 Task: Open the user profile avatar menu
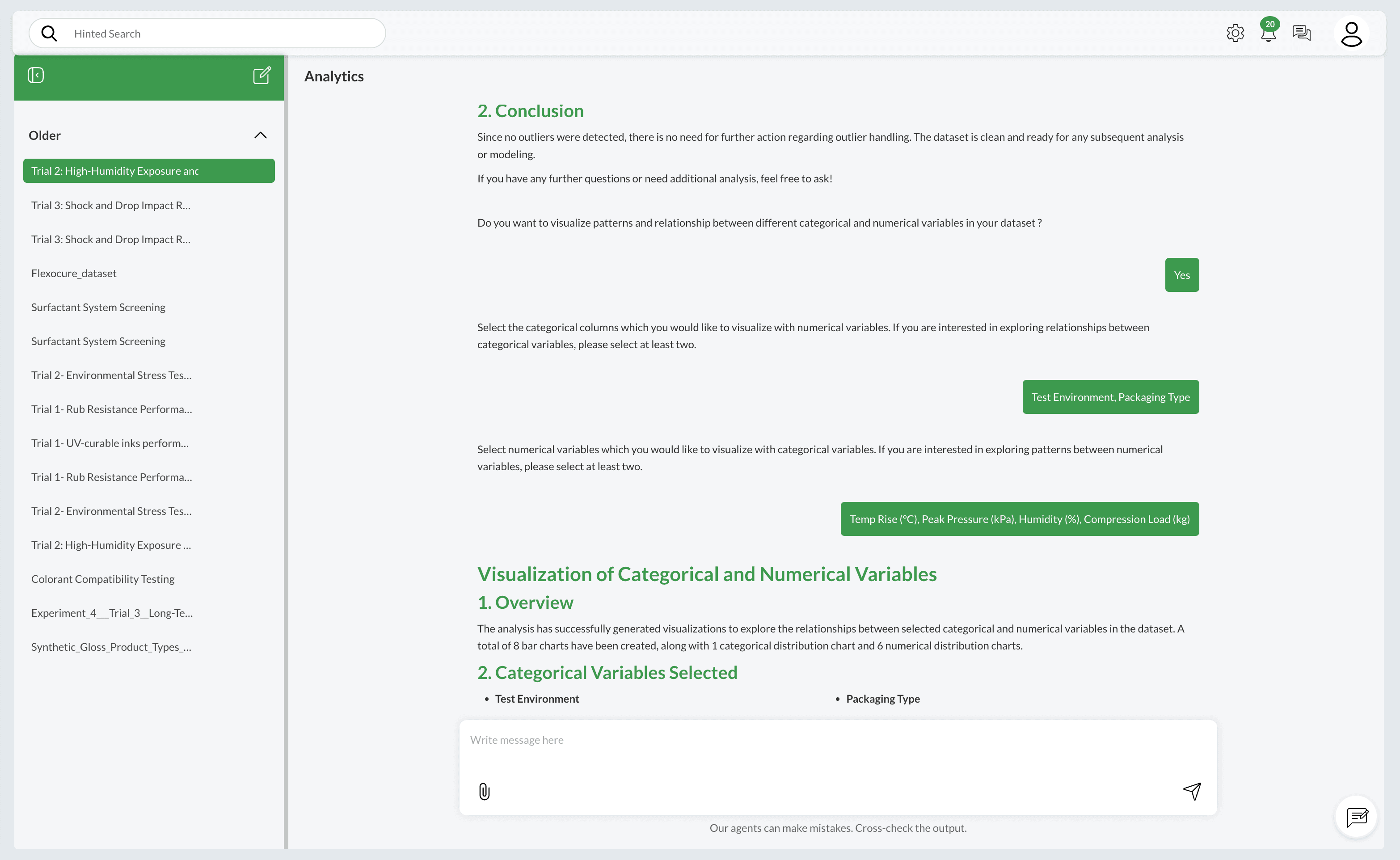(x=1352, y=34)
